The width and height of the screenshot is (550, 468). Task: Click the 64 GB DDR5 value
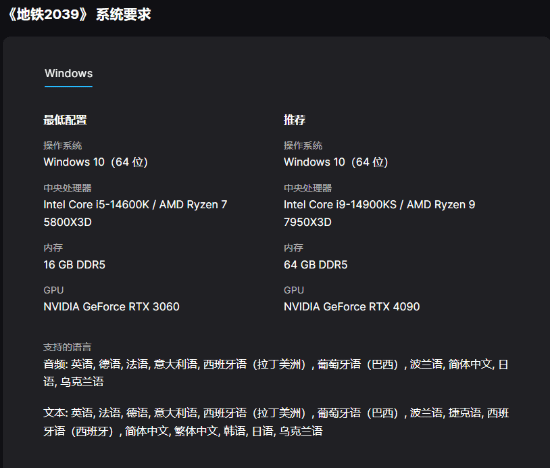click(316, 265)
